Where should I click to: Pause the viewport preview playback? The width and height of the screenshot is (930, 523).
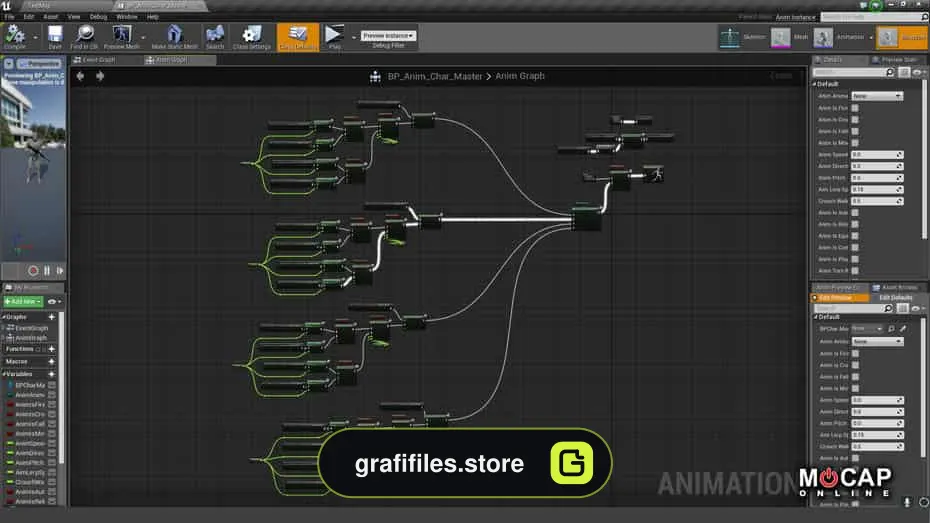47,270
